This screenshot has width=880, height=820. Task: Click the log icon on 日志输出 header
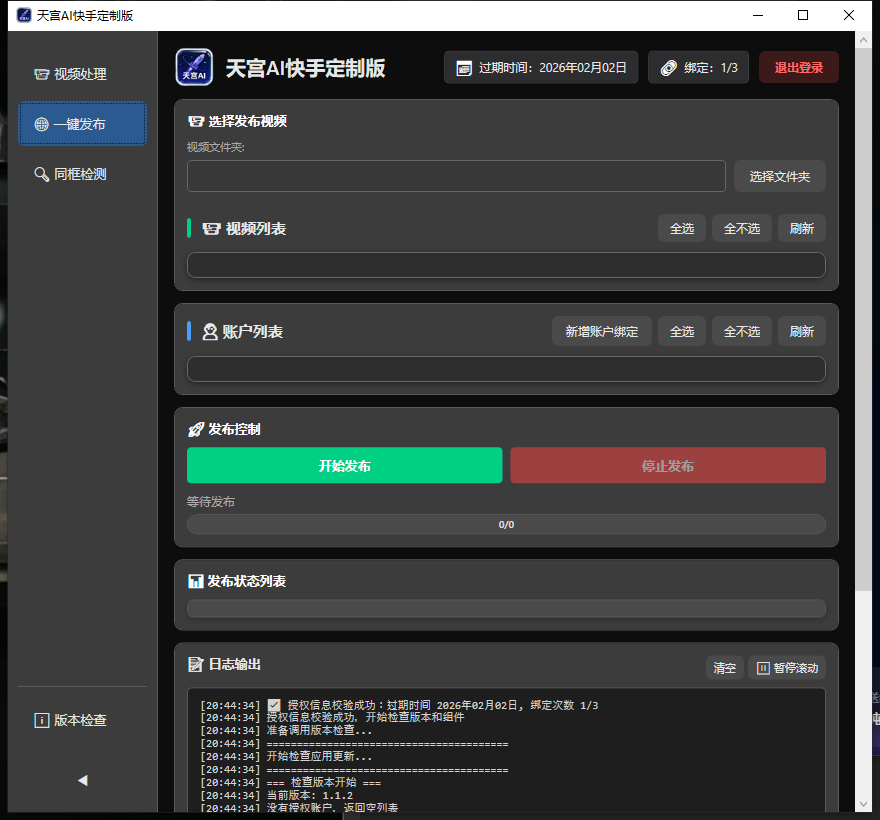tap(197, 663)
